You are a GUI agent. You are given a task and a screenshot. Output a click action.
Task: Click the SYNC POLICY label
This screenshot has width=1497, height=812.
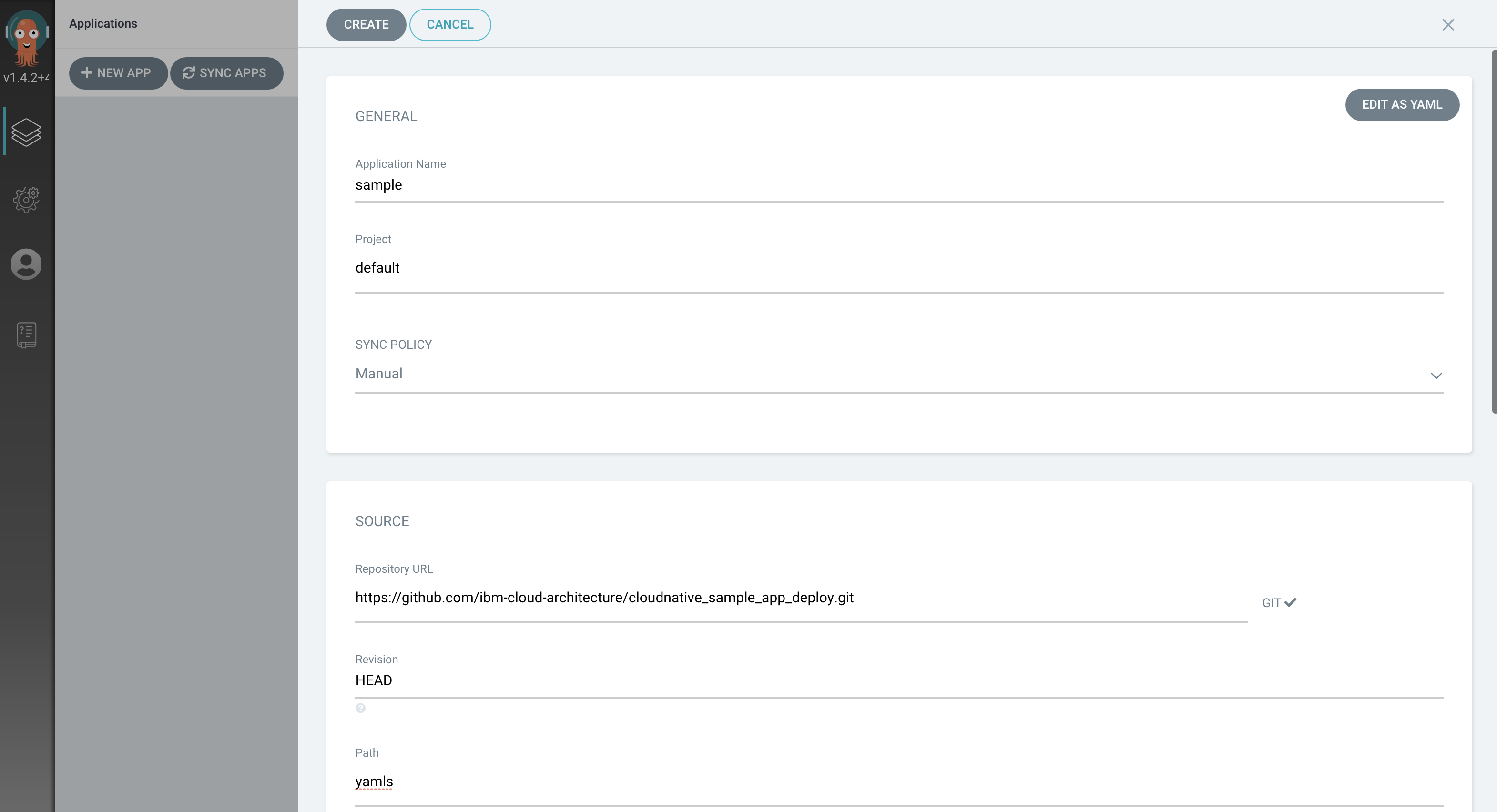pos(393,345)
